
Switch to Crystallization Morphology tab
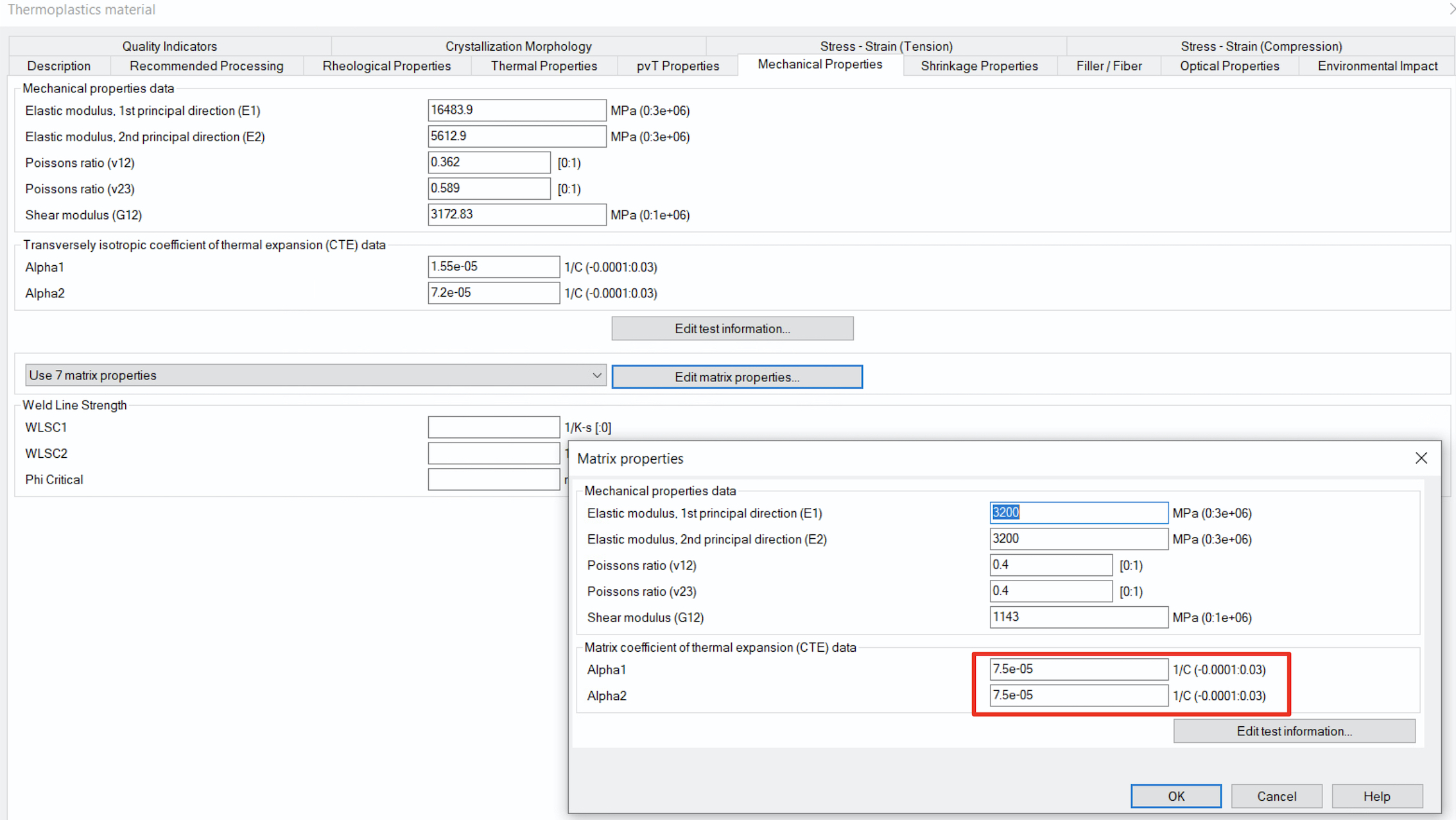pyautogui.click(x=519, y=46)
